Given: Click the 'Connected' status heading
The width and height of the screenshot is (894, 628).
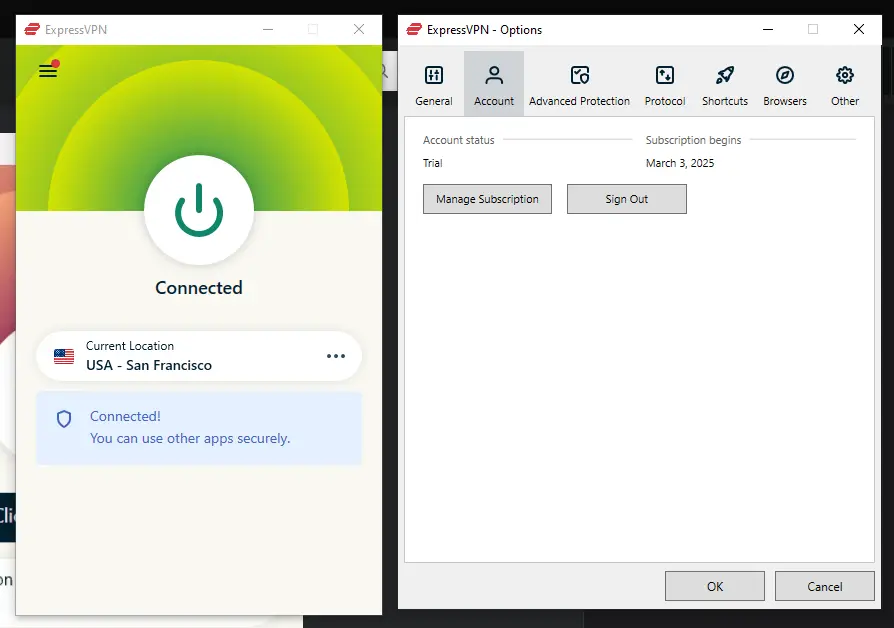Looking at the screenshot, I should coord(199,287).
